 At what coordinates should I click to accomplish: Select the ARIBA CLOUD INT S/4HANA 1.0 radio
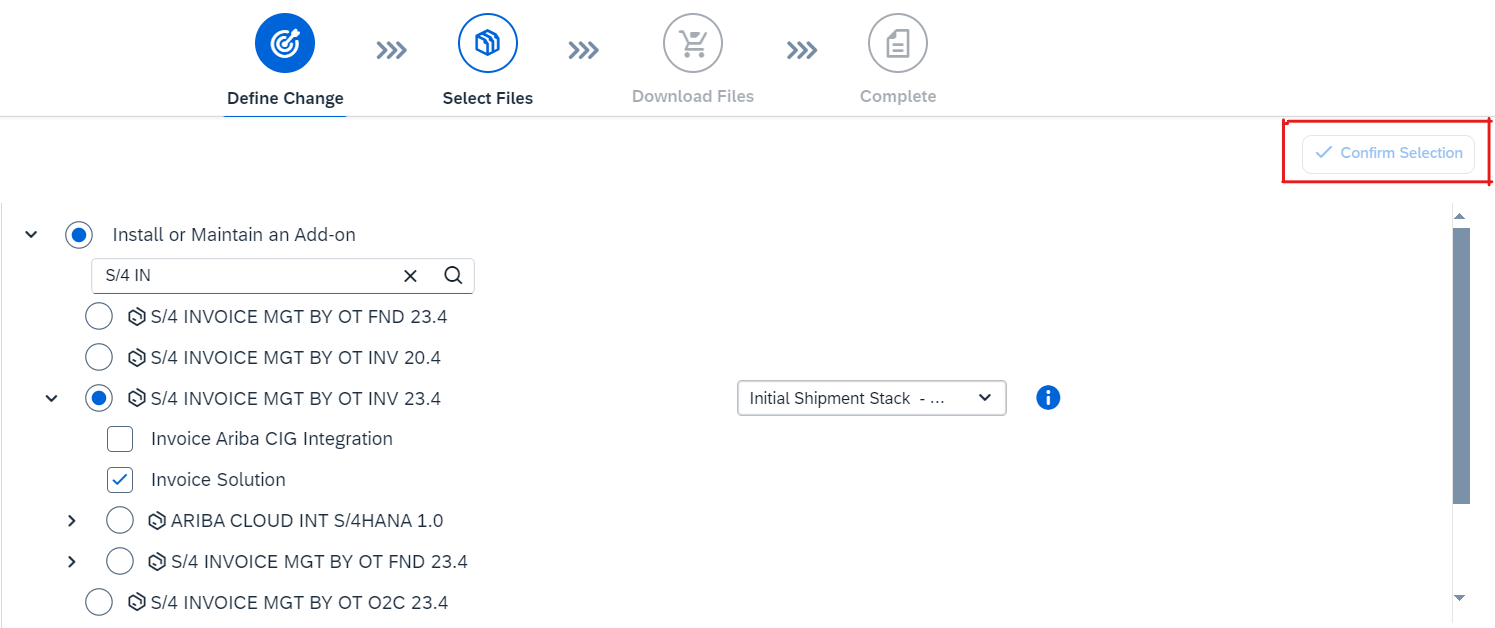click(x=120, y=521)
